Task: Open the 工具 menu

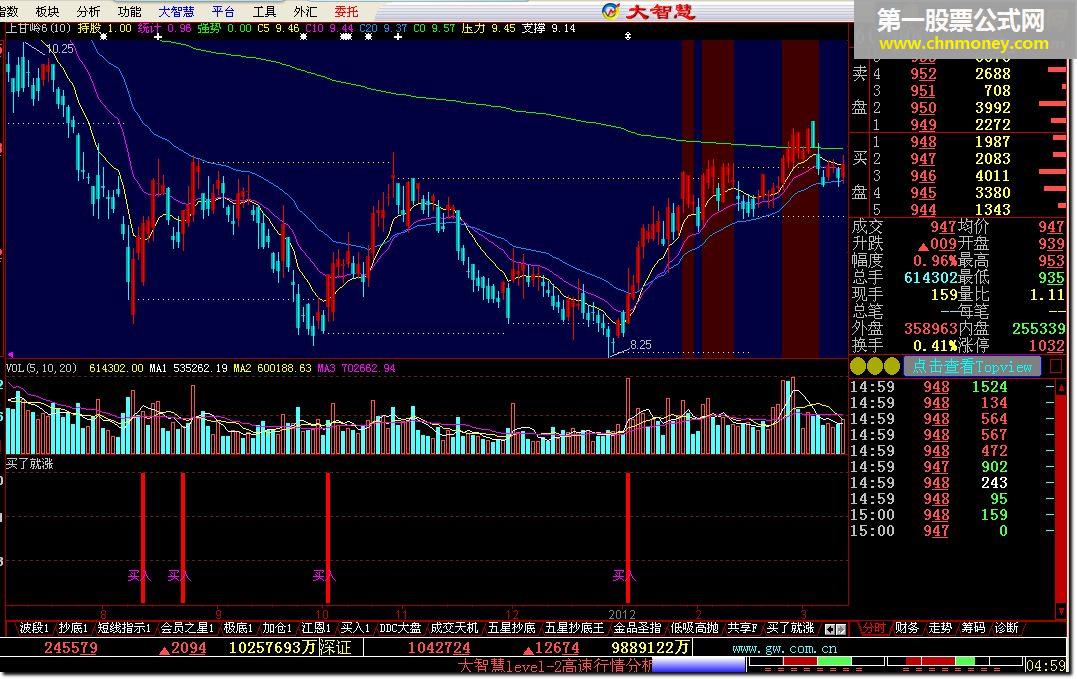Action: click(x=264, y=12)
